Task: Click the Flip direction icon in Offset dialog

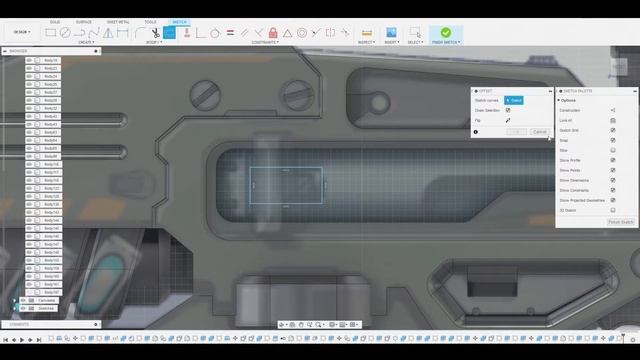Action: (508, 120)
